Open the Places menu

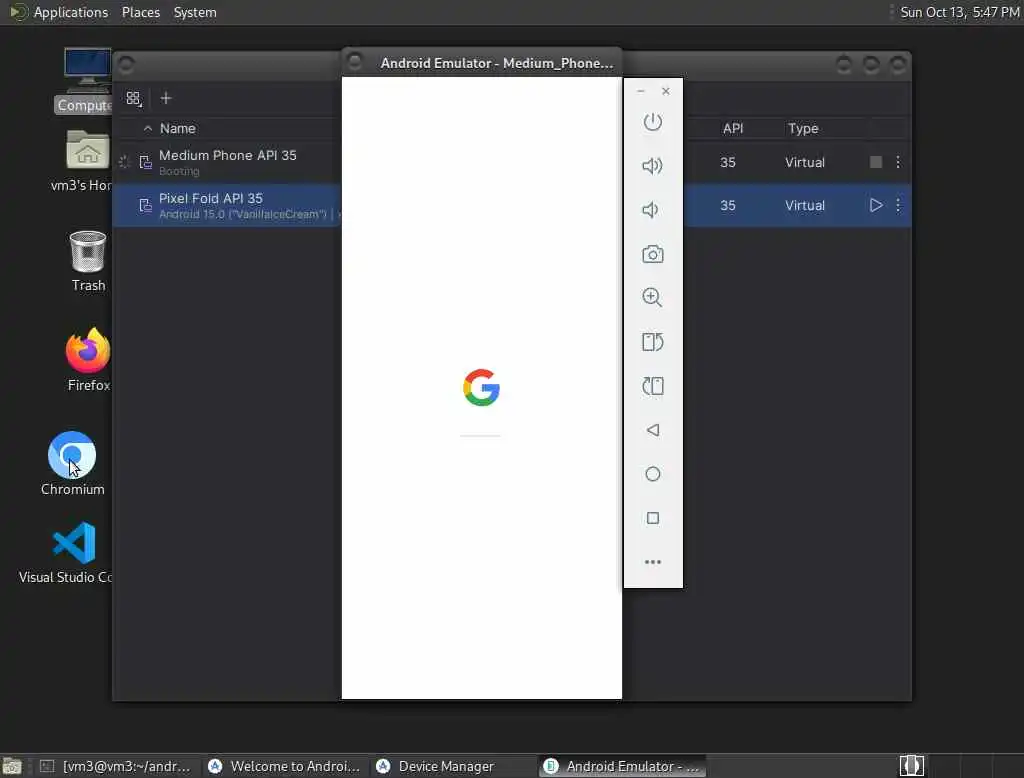[140, 12]
